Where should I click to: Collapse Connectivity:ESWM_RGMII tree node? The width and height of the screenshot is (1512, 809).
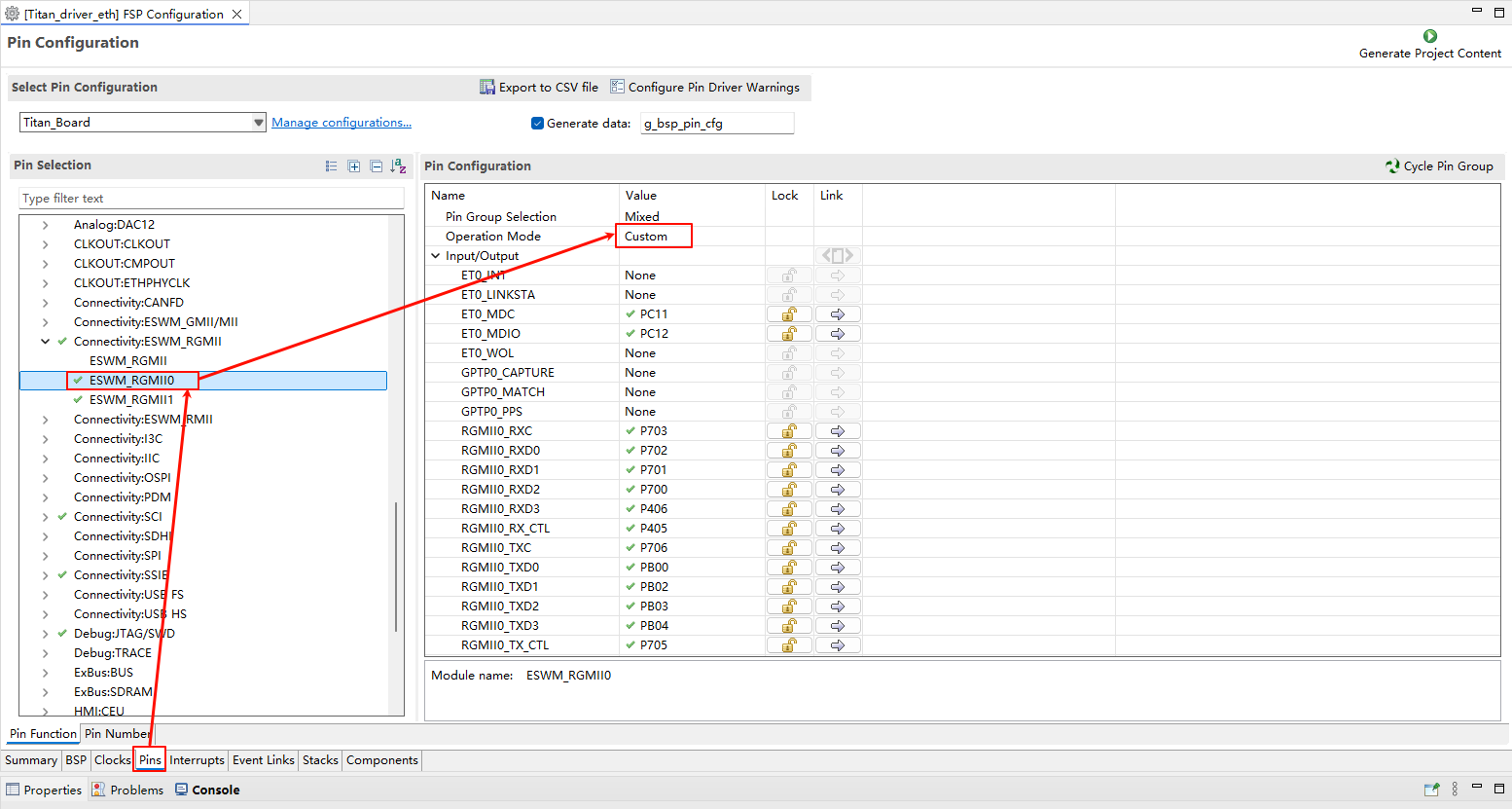coord(45,342)
